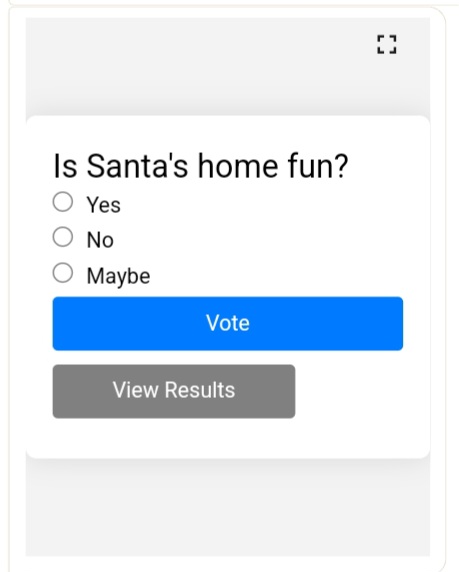Mark the middle poll option circle
The image size is (459, 572).
63,237
